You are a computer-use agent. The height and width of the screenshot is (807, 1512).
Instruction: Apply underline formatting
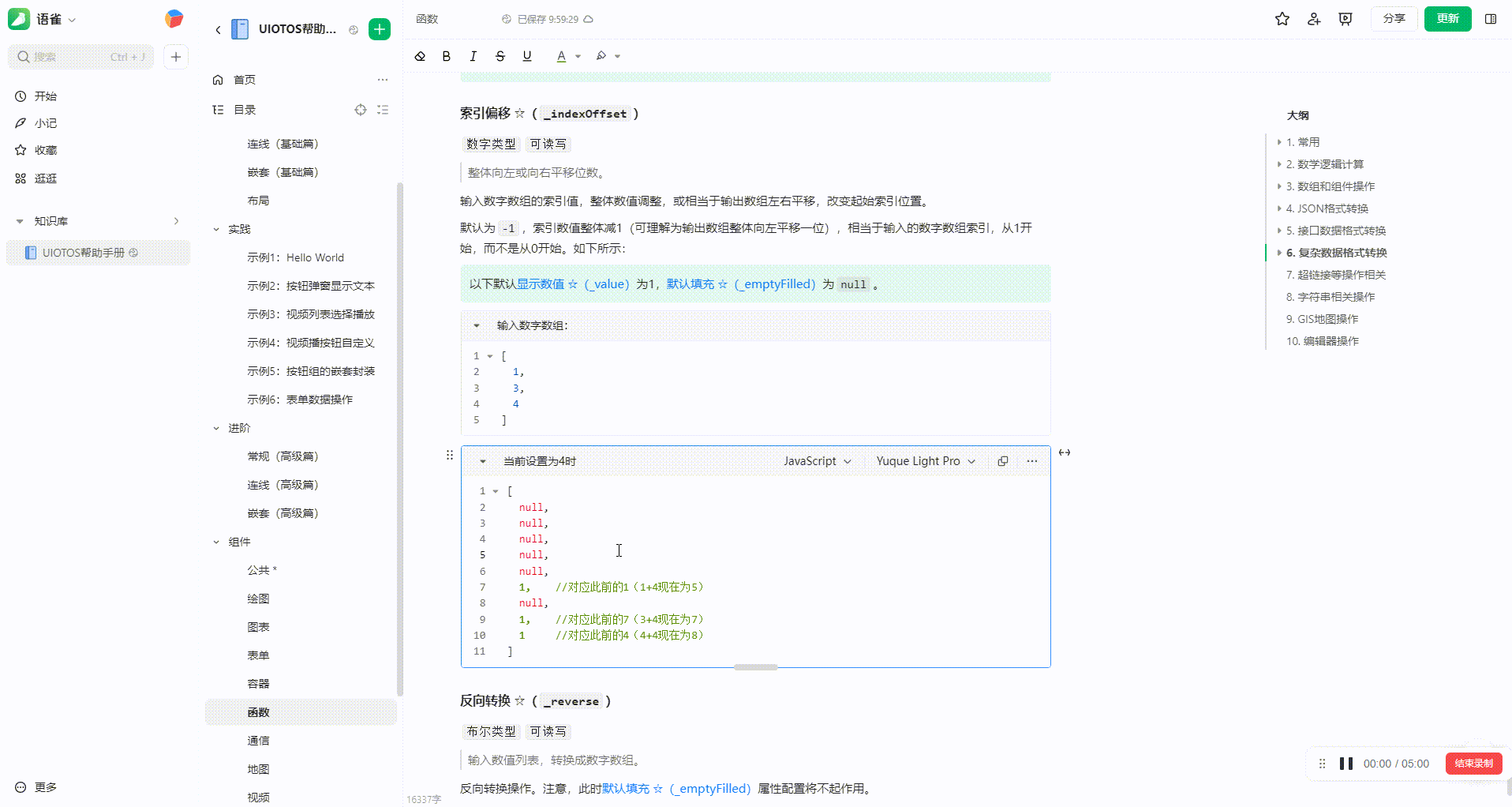click(x=526, y=56)
